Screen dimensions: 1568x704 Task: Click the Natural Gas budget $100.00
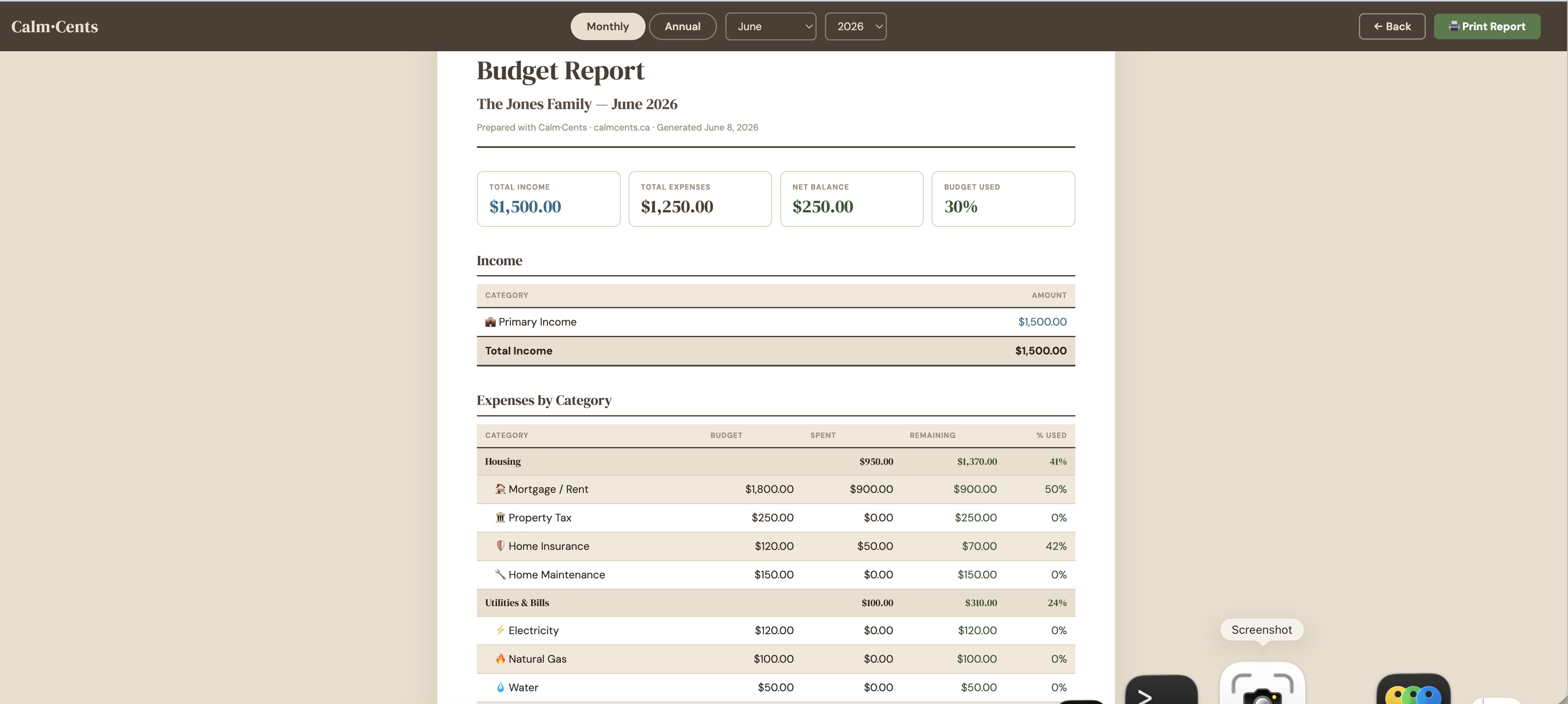coord(773,659)
